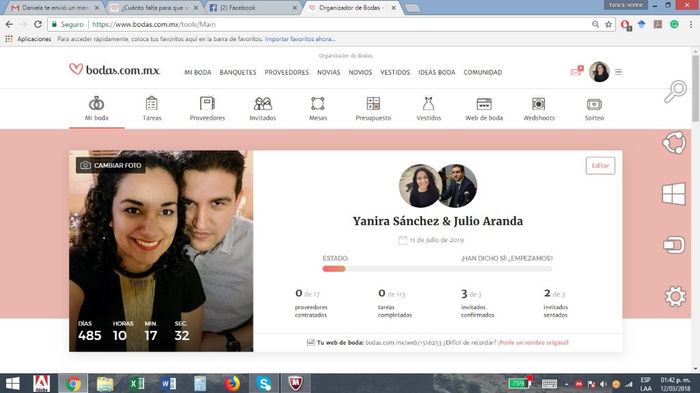Click the 2 de 3 invitados sentados stat
Screen dimensions: 700x393
tap(555, 303)
